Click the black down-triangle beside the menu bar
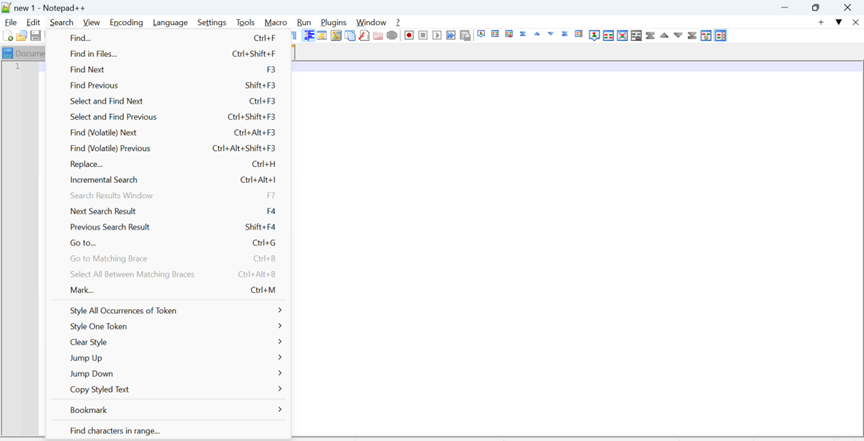864x441 pixels. click(x=839, y=23)
